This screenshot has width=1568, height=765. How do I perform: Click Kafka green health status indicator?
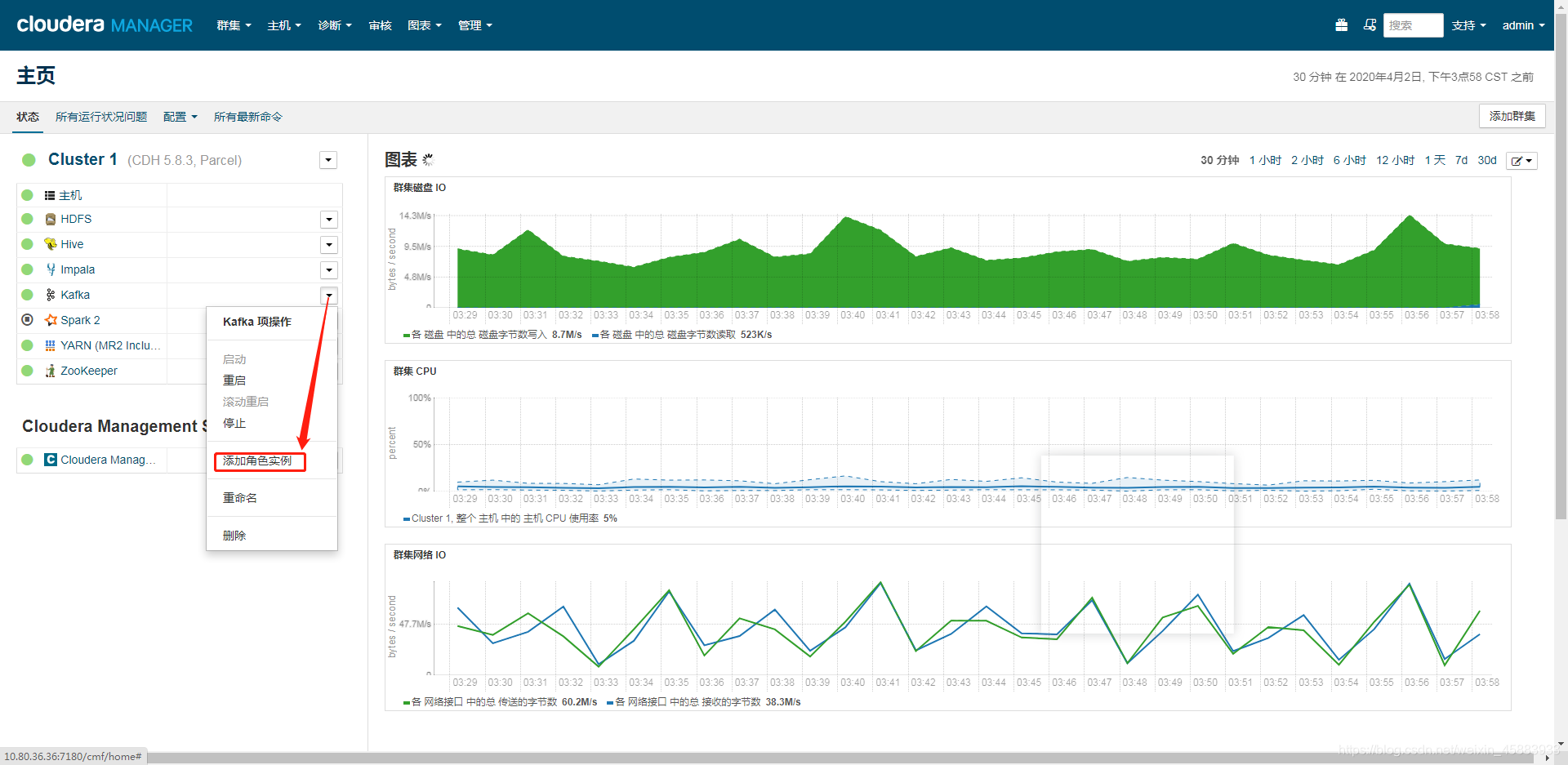click(27, 295)
